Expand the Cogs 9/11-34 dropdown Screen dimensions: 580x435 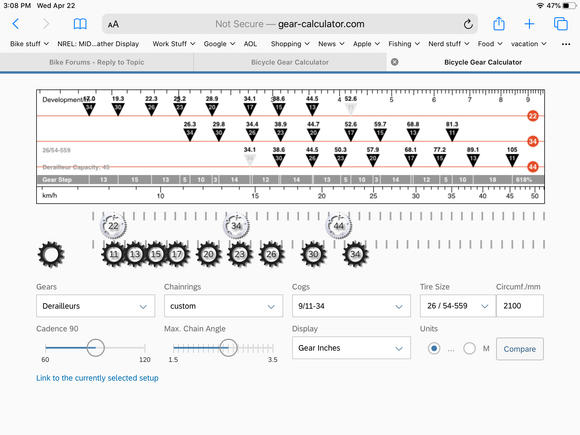pos(351,306)
